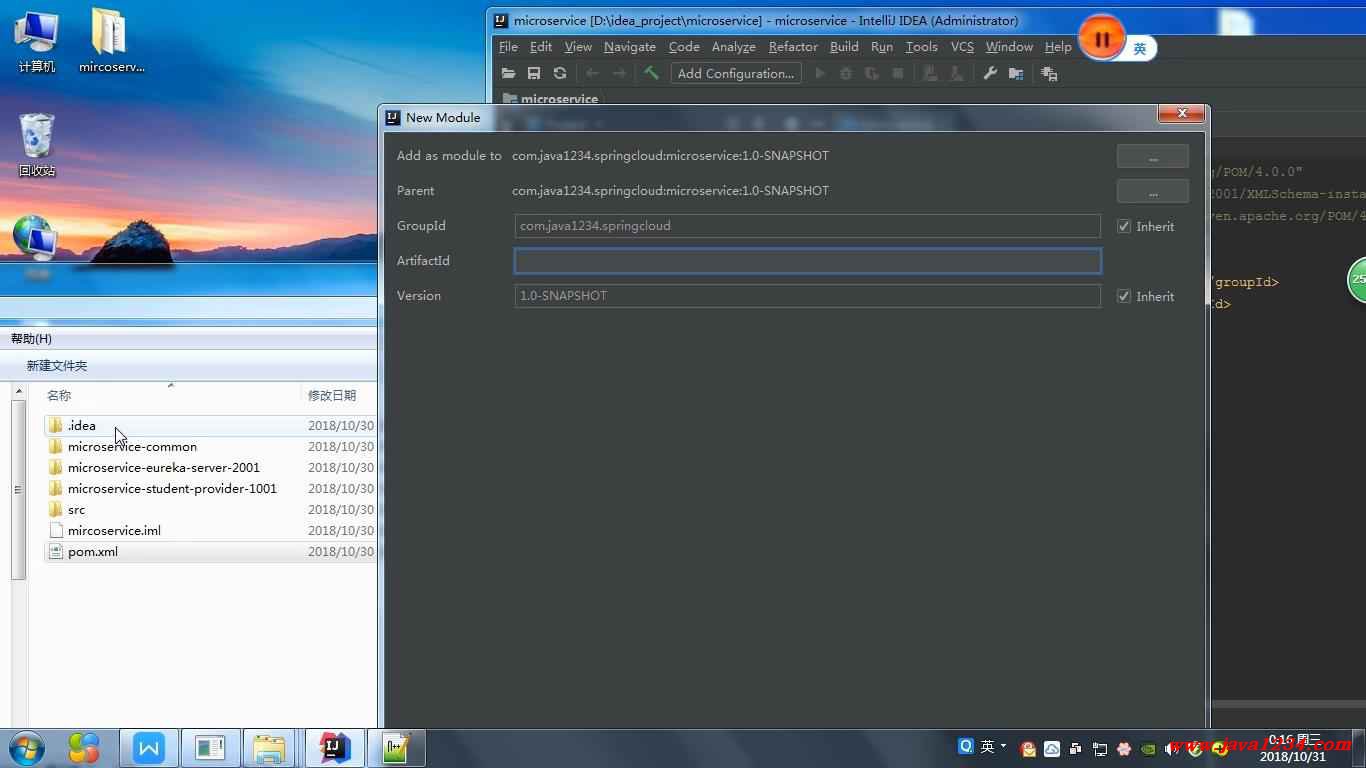Open the Edit menu

point(541,47)
